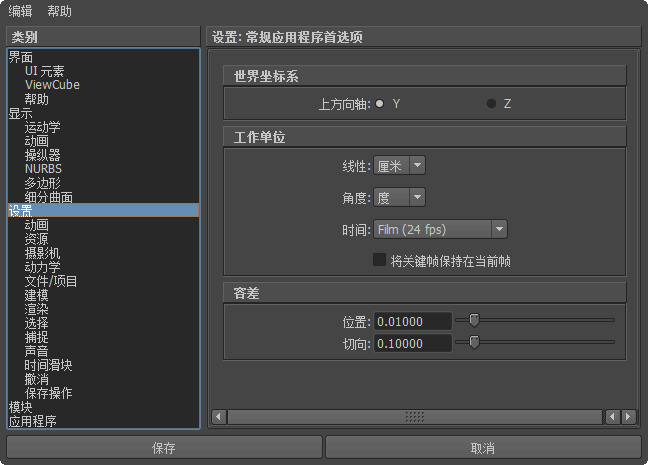The image size is (648, 465).
Task: Select Y as the up axis
Action: (379, 103)
